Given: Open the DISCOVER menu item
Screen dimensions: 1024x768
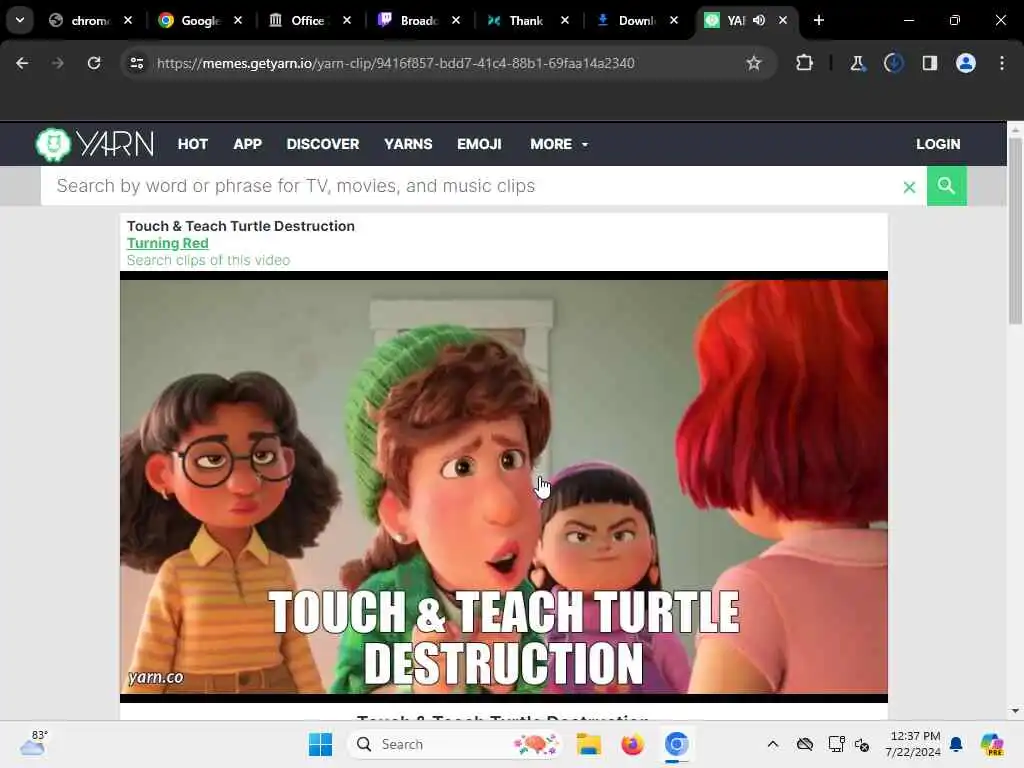Looking at the screenshot, I should [323, 144].
